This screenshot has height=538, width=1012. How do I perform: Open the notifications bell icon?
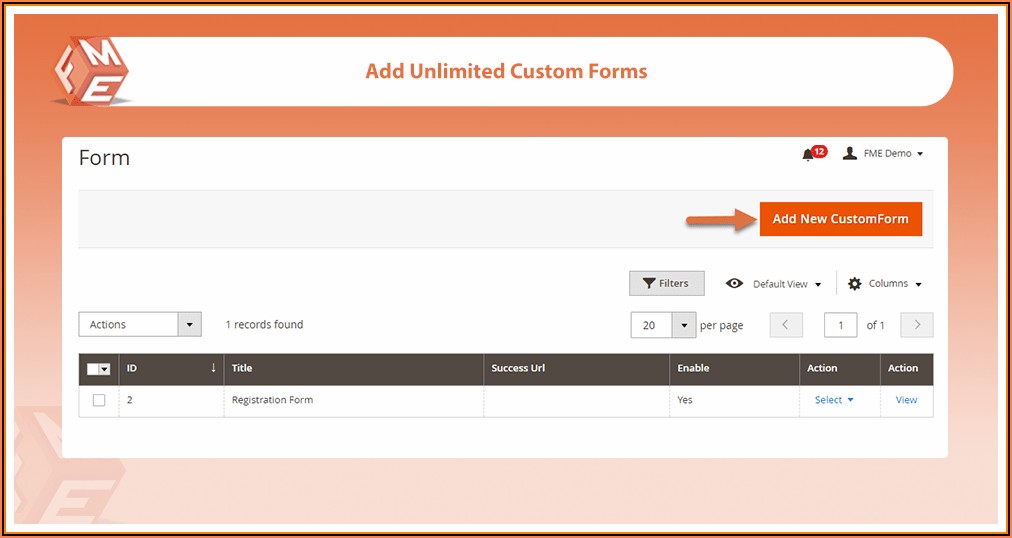point(808,154)
